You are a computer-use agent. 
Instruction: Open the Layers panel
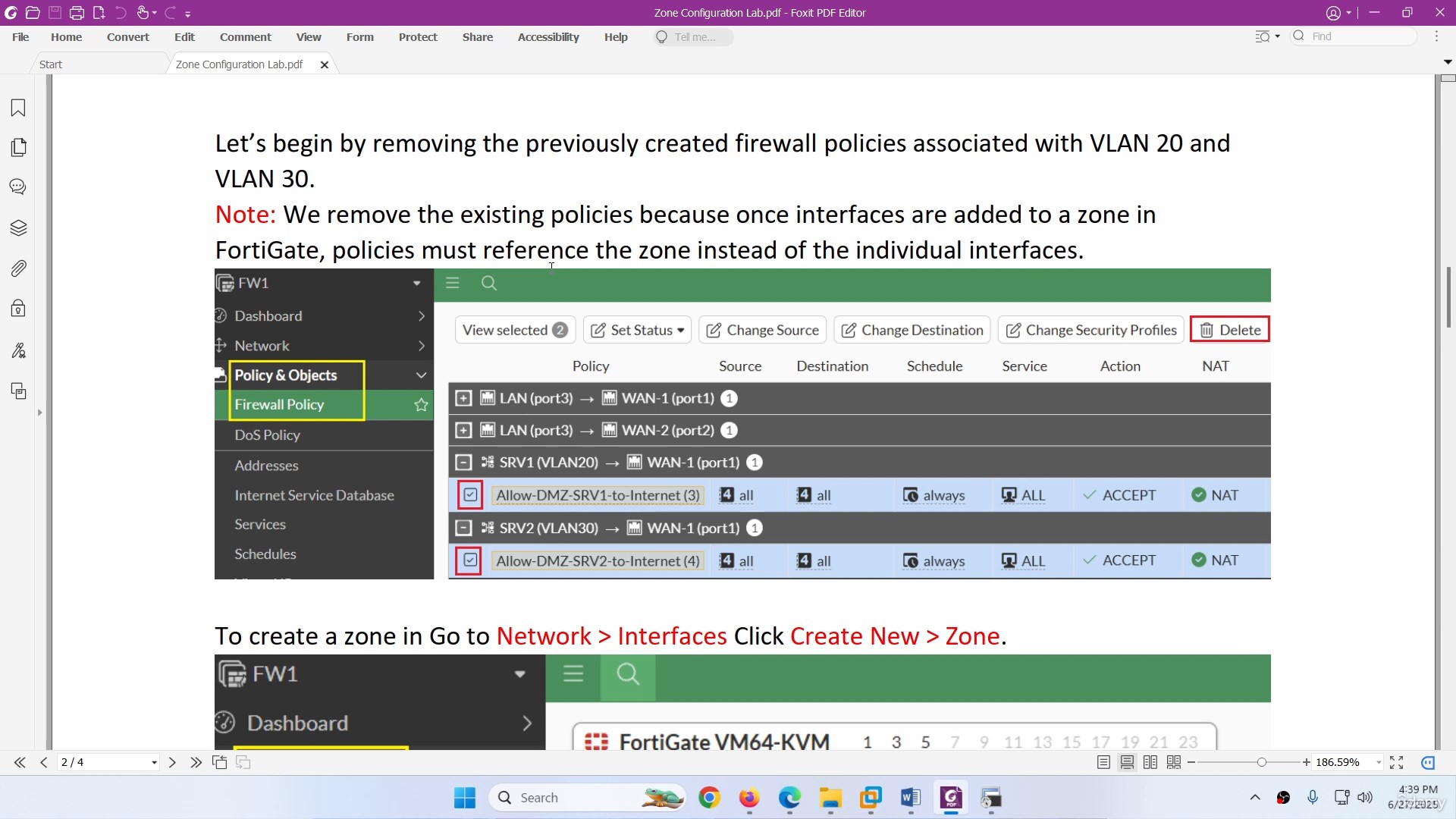click(18, 227)
